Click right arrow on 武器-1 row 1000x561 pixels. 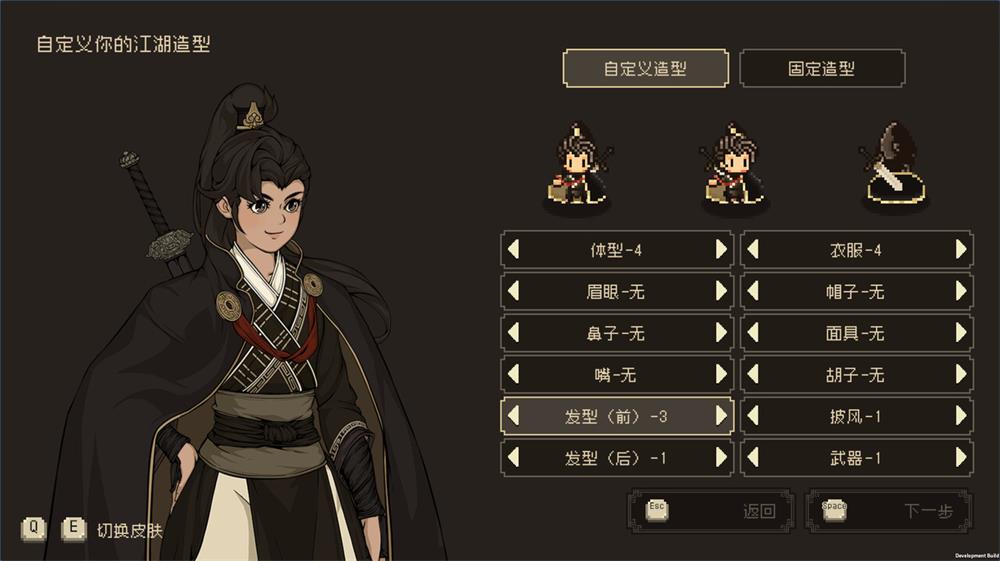[x=961, y=457]
